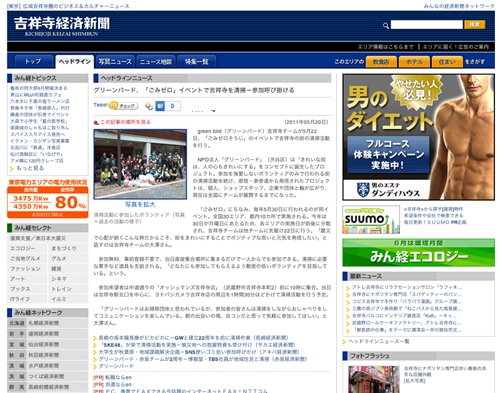Click into the search text field
The height and width of the screenshot is (393, 500).
coord(426,25)
